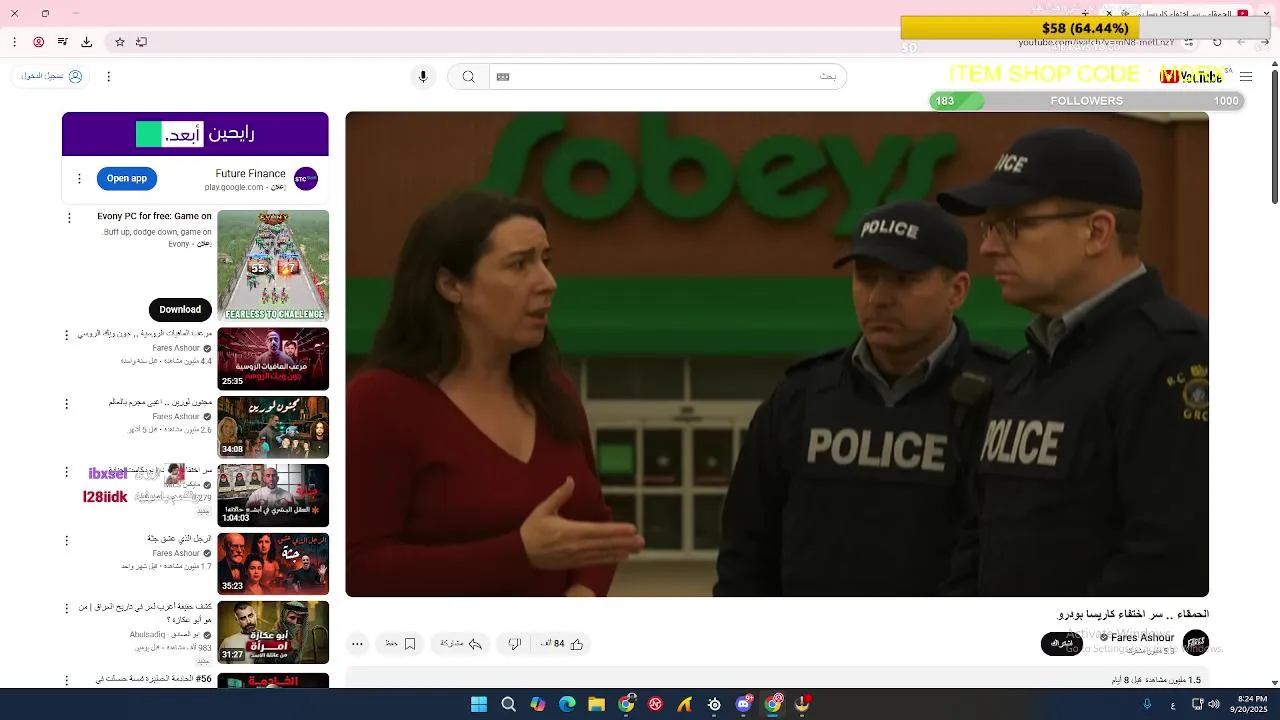This screenshot has height=720, width=1280.
Task: Open more actions ellipsis under video
Action: pyautogui.click(x=357, y=644)
